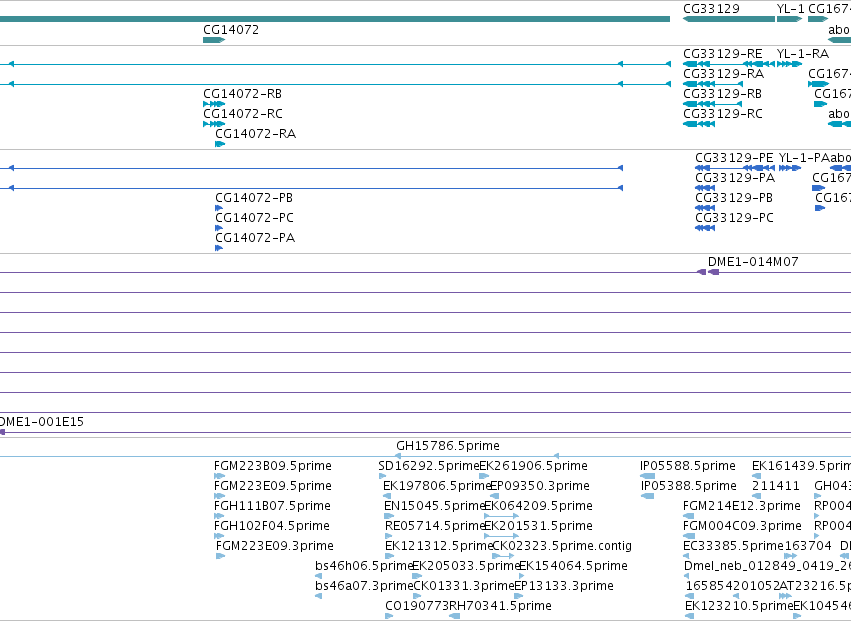This screenshot has width=851, height=621.
Task: Open the CG33129-RE transcript label
Action: click(722, 54)
